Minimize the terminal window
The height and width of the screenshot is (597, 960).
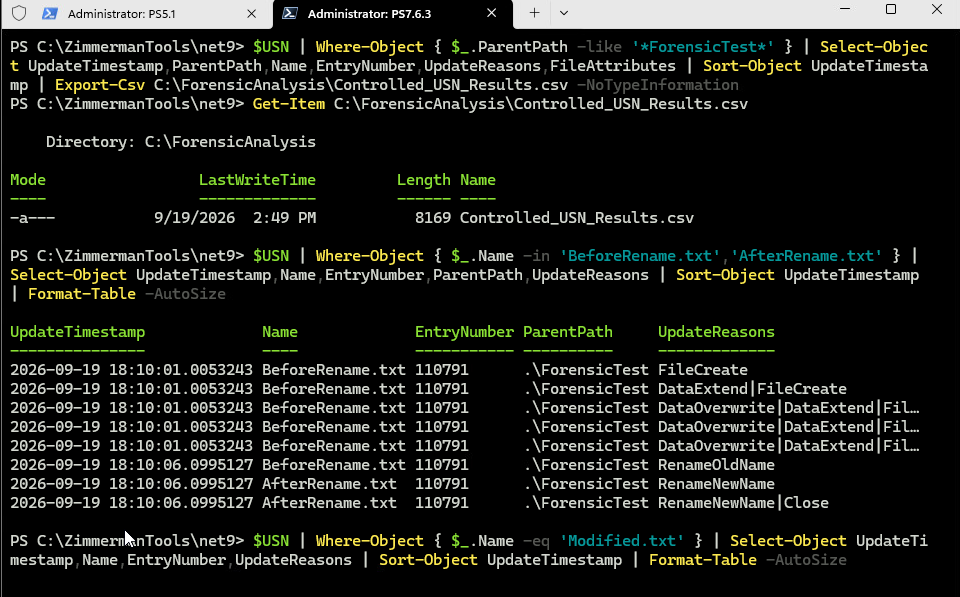(846, 9)
